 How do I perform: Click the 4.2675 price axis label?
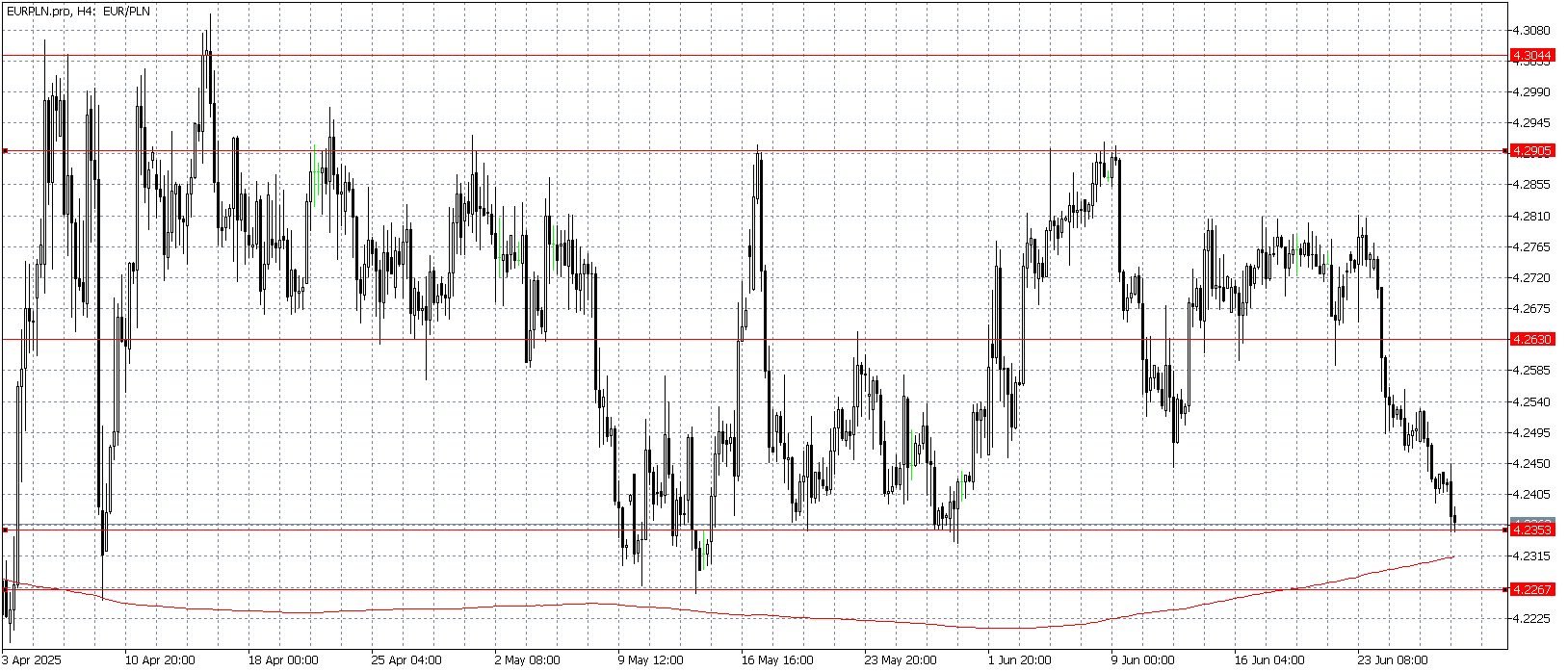pos(1531,309)
